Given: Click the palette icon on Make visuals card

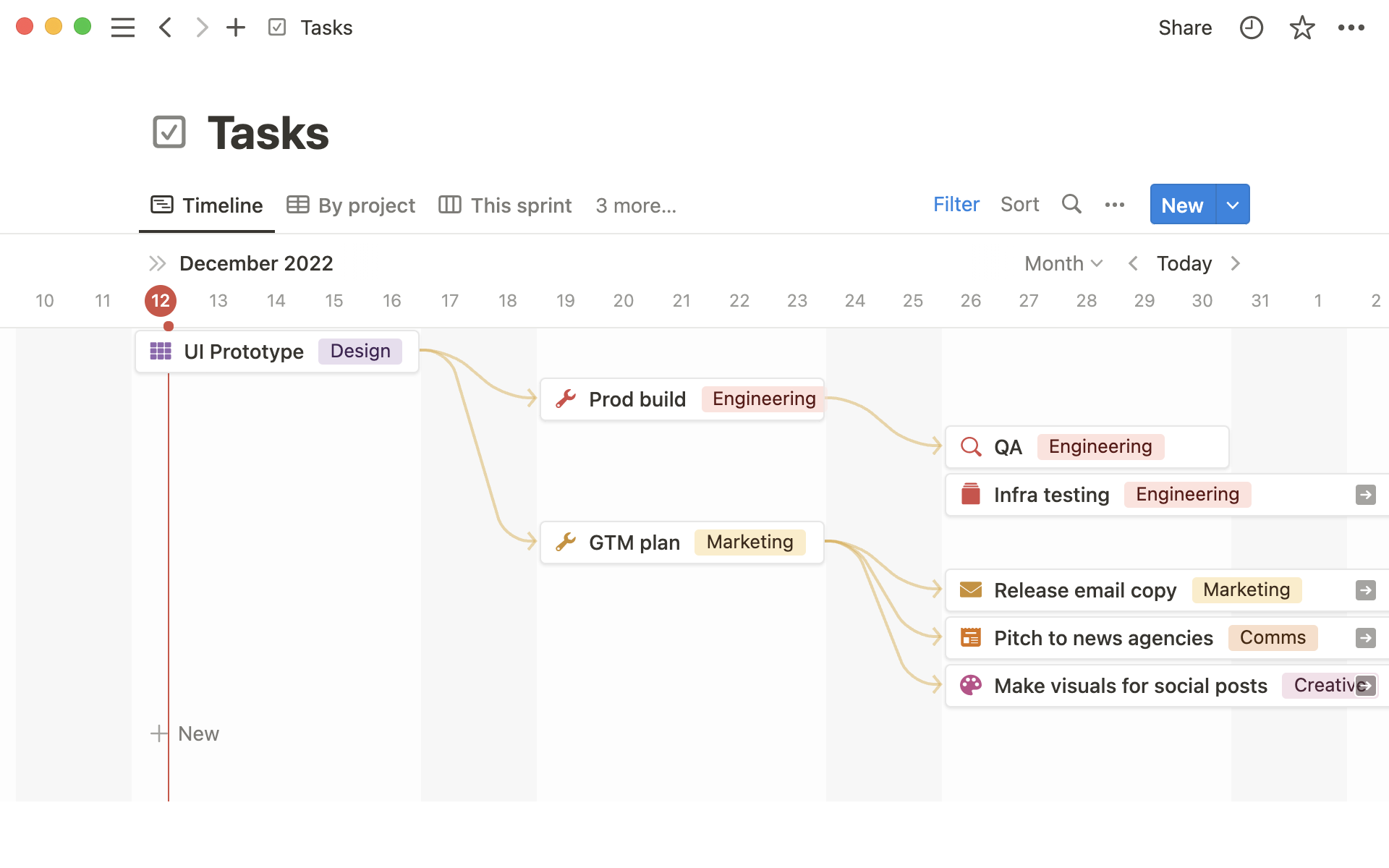Looking at the screenshot, I should point(970,685).
